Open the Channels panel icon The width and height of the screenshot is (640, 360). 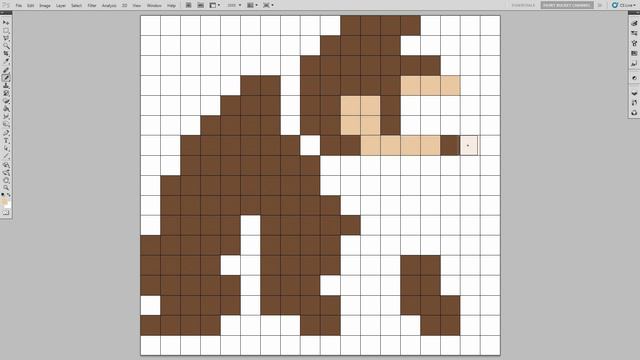click(634, 103)
